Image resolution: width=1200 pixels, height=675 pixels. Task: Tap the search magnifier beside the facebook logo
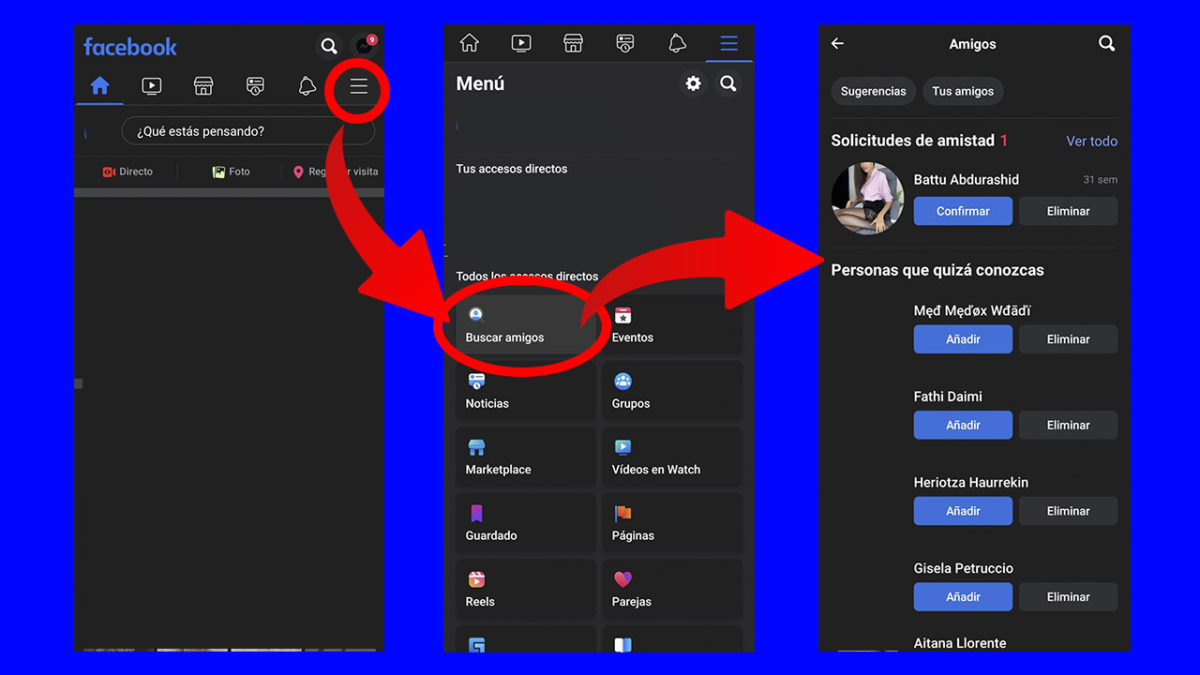[x=328, y=46]
